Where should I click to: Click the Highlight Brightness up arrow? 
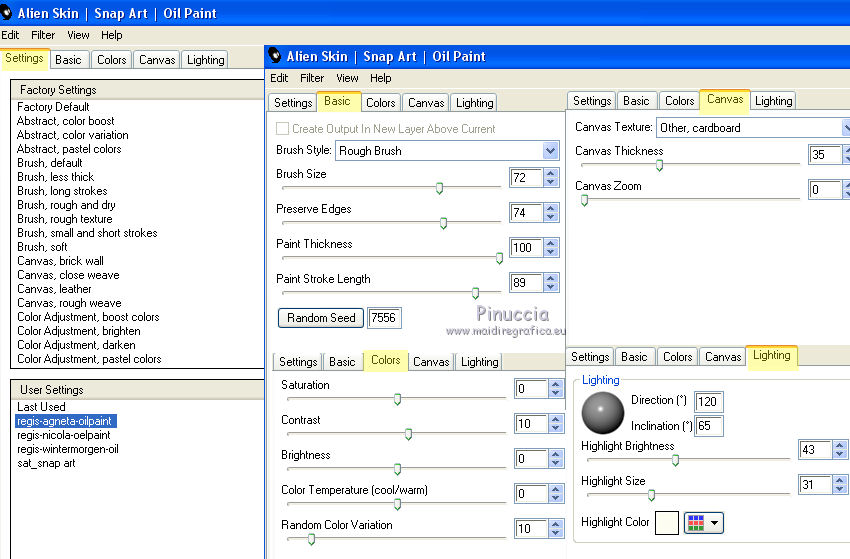pyautogui.click(x=840, y=445)
